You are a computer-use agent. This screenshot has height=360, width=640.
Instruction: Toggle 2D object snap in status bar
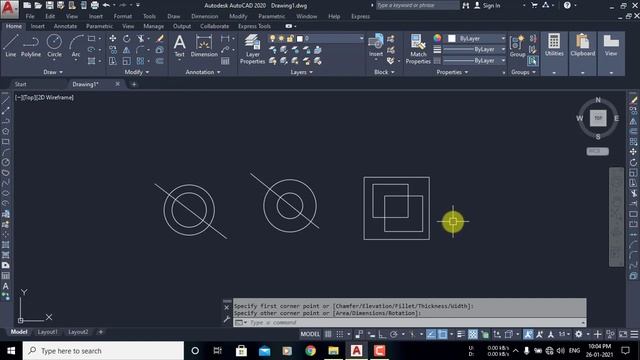pos(442,334)
